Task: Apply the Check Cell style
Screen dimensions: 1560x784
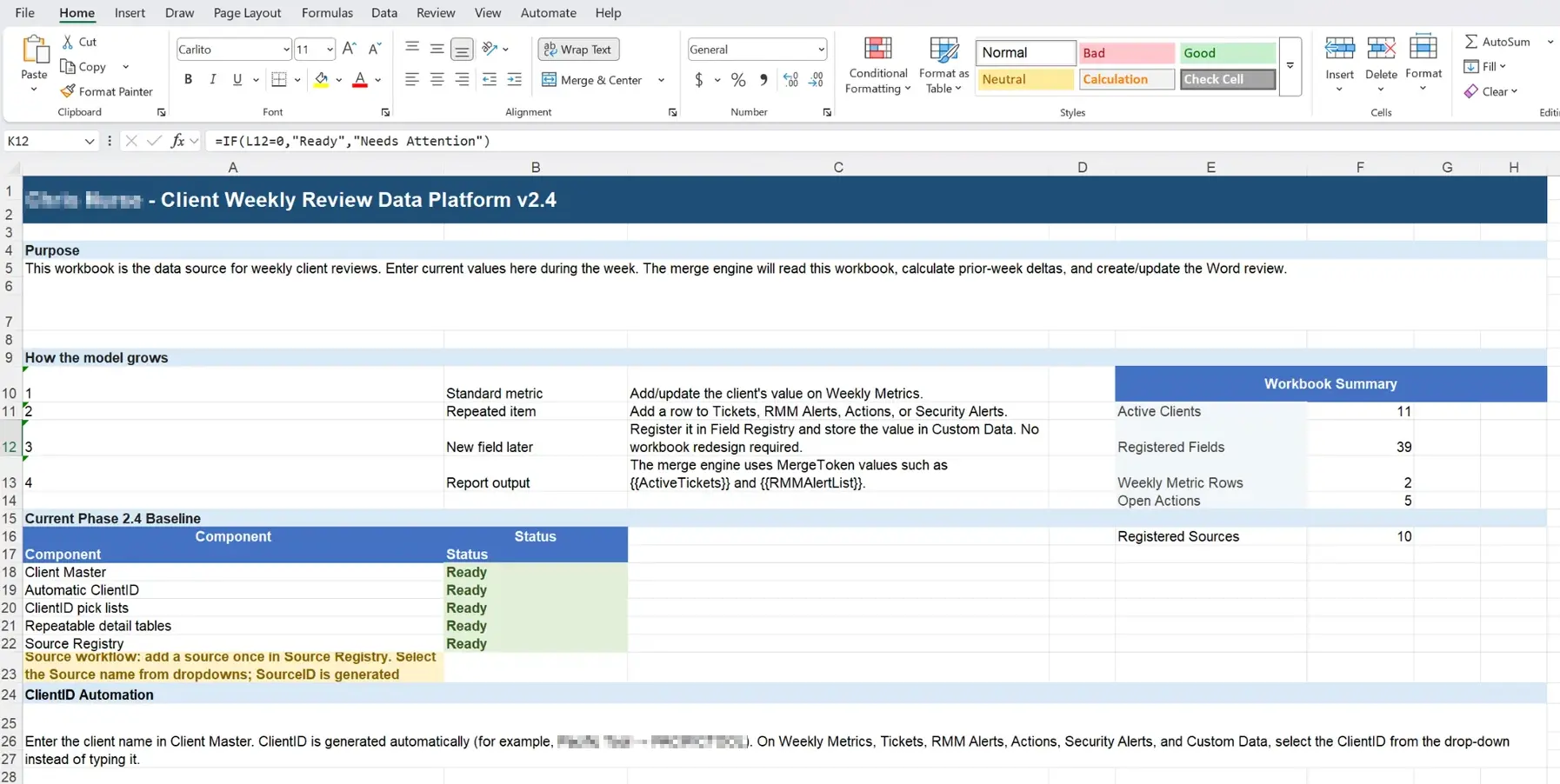Action: point(1227,79)
